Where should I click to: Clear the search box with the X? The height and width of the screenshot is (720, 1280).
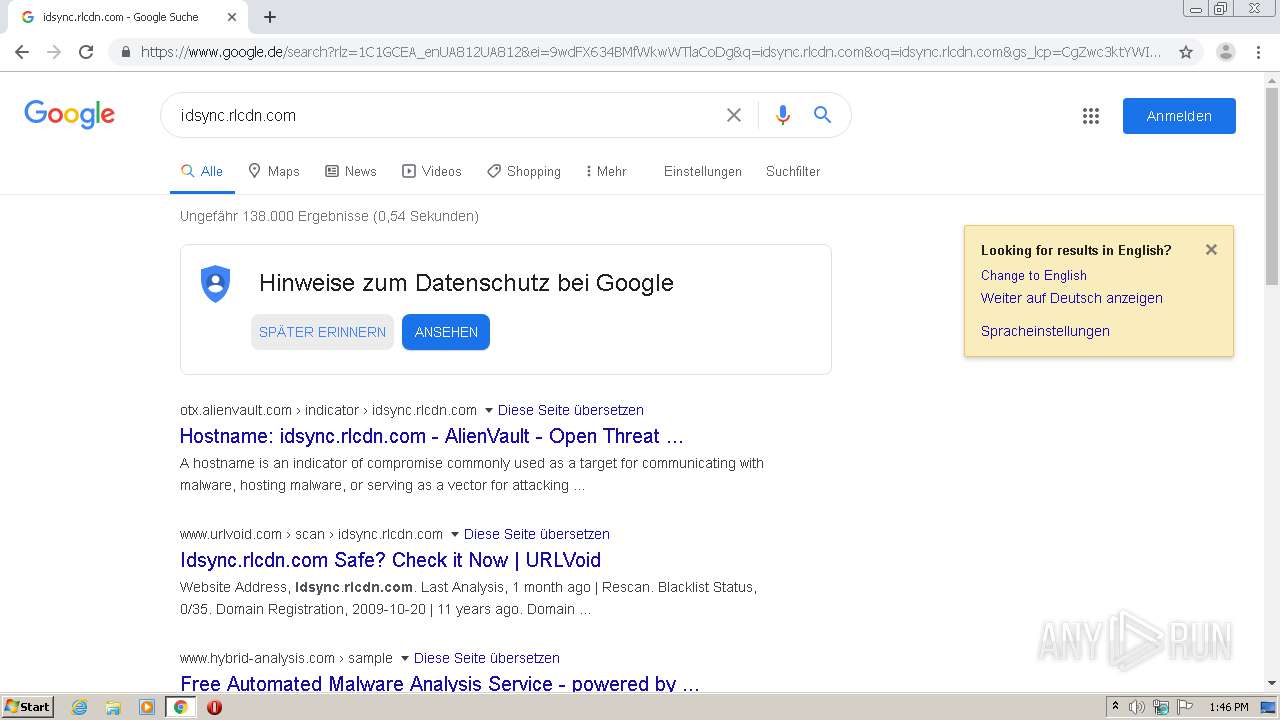(734, 115)
